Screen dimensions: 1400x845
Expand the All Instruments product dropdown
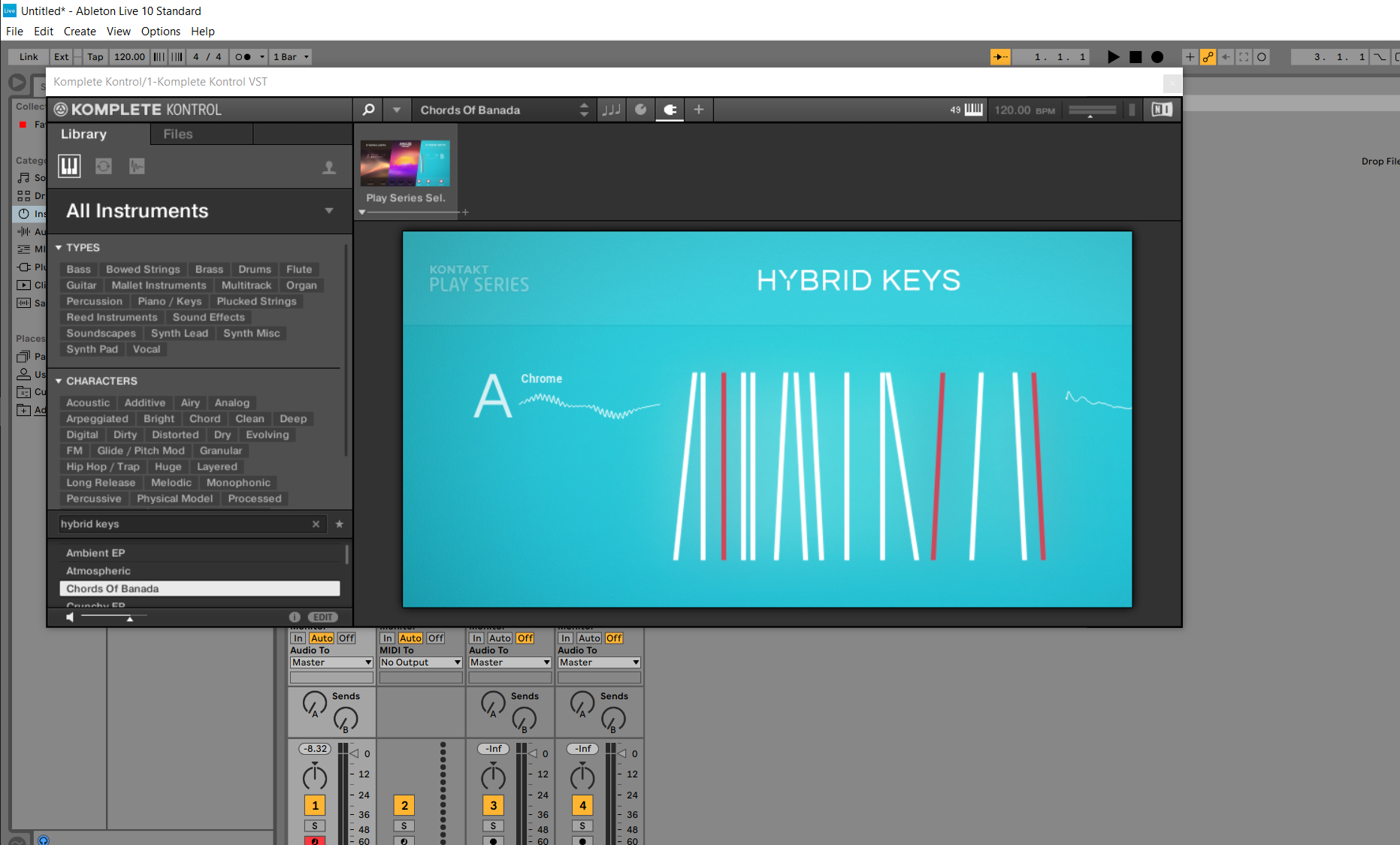coord(328,211)
